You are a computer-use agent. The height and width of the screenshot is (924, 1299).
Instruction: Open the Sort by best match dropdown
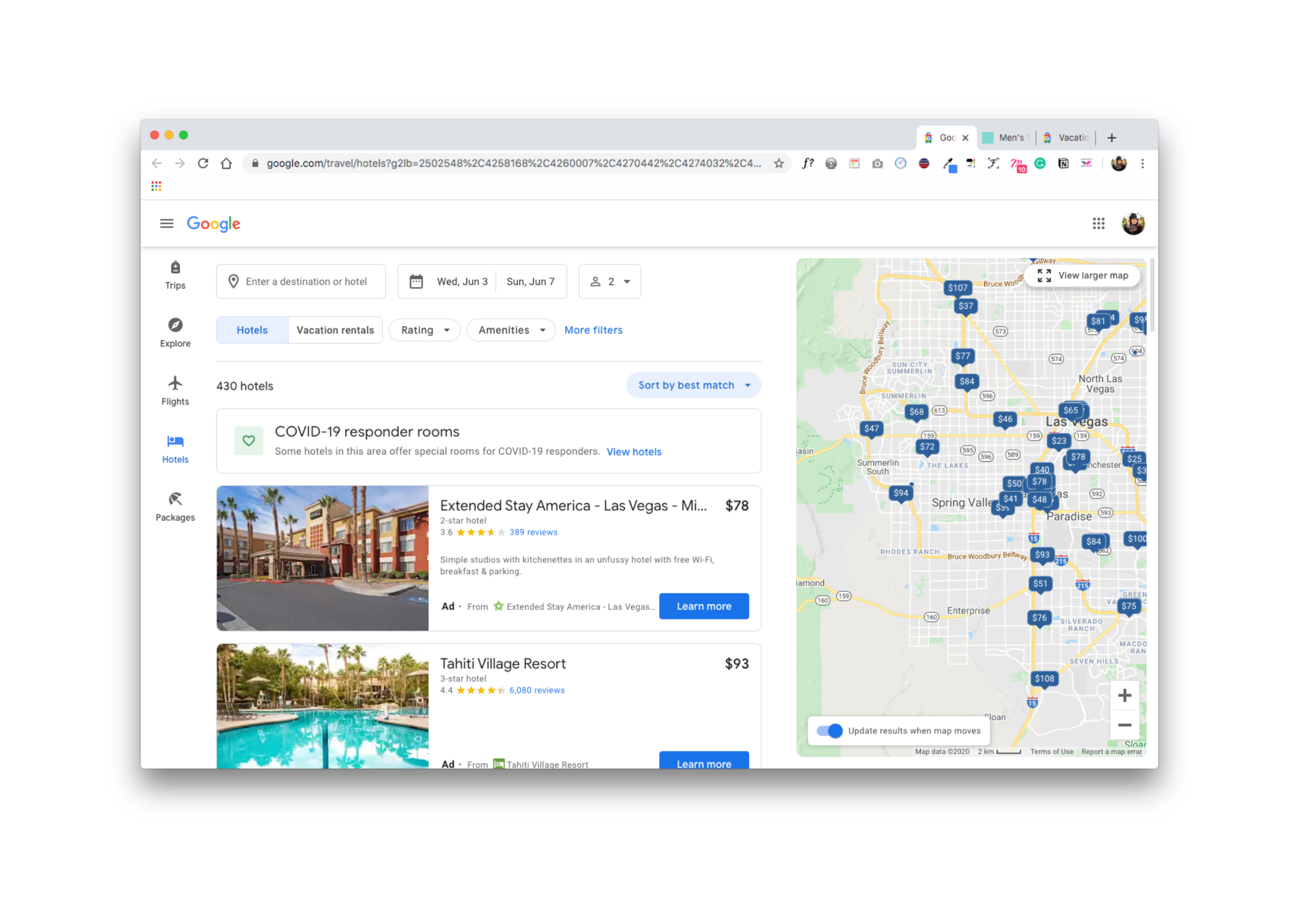pos(693,385)
